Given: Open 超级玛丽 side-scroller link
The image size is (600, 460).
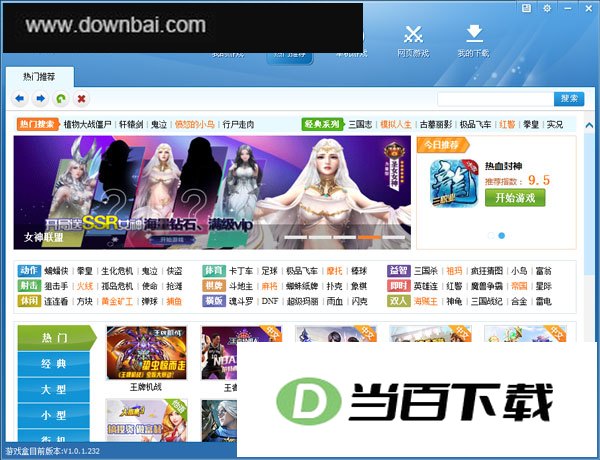Looking at the screenshot, I should click(x=302, y=302).
